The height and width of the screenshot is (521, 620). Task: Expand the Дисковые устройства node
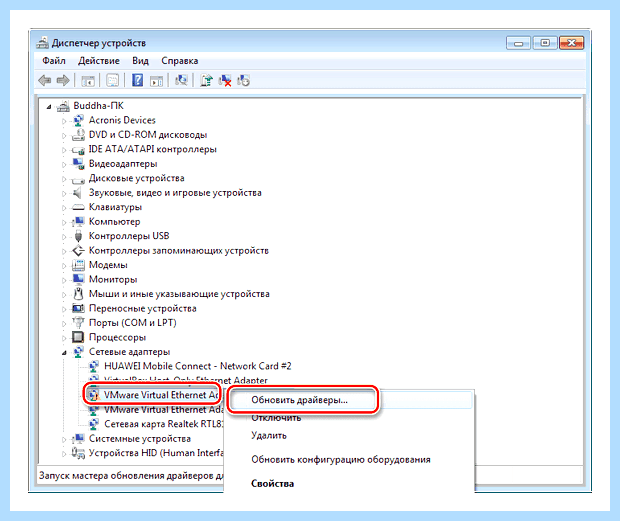[64, 179]
